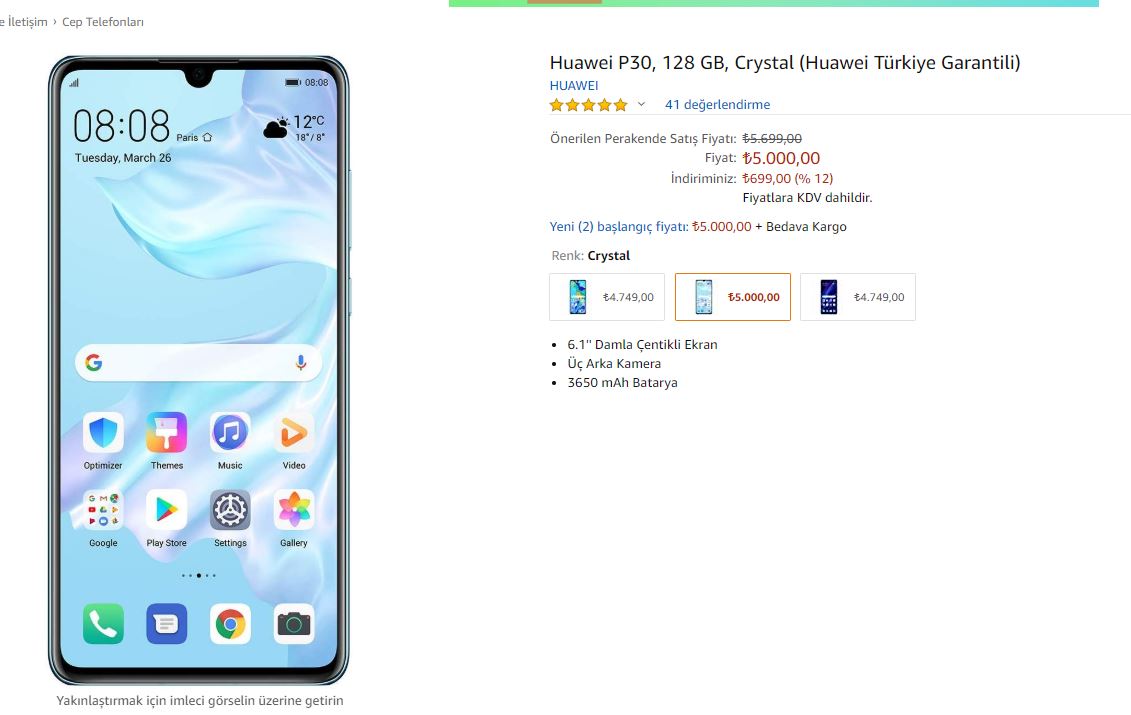This screenshot has height=715, width=1131.
Task: Open the HUAWEI brand link
Action: pos(574,85)
